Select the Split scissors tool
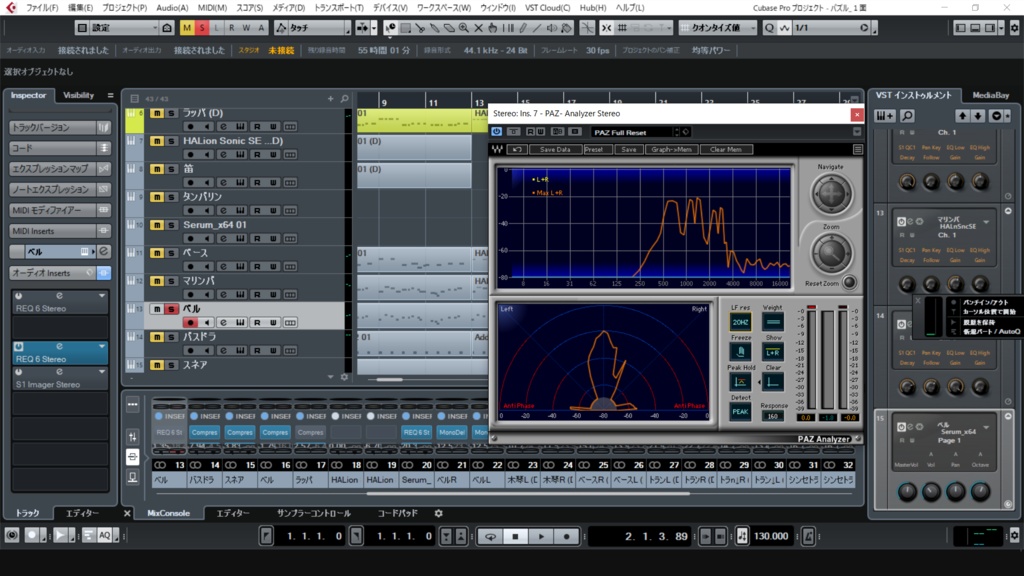This screenshot has height=576, width=1024. [420, 28]
